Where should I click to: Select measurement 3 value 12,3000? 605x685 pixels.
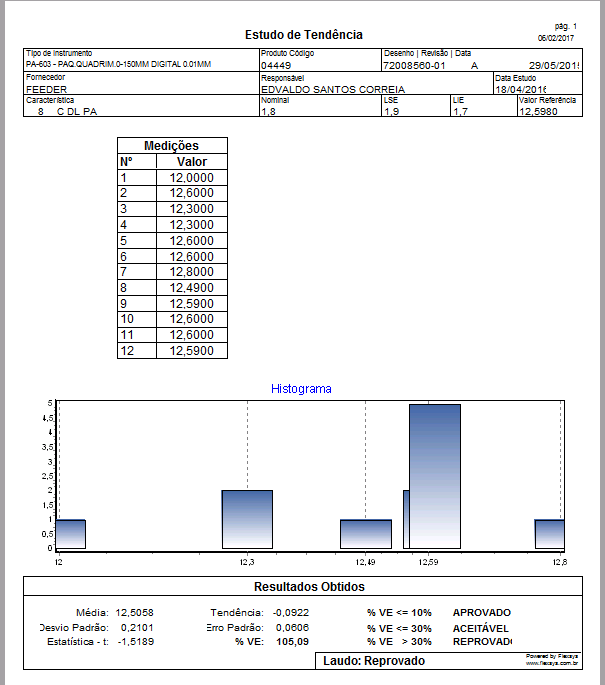tap(192, 209)
